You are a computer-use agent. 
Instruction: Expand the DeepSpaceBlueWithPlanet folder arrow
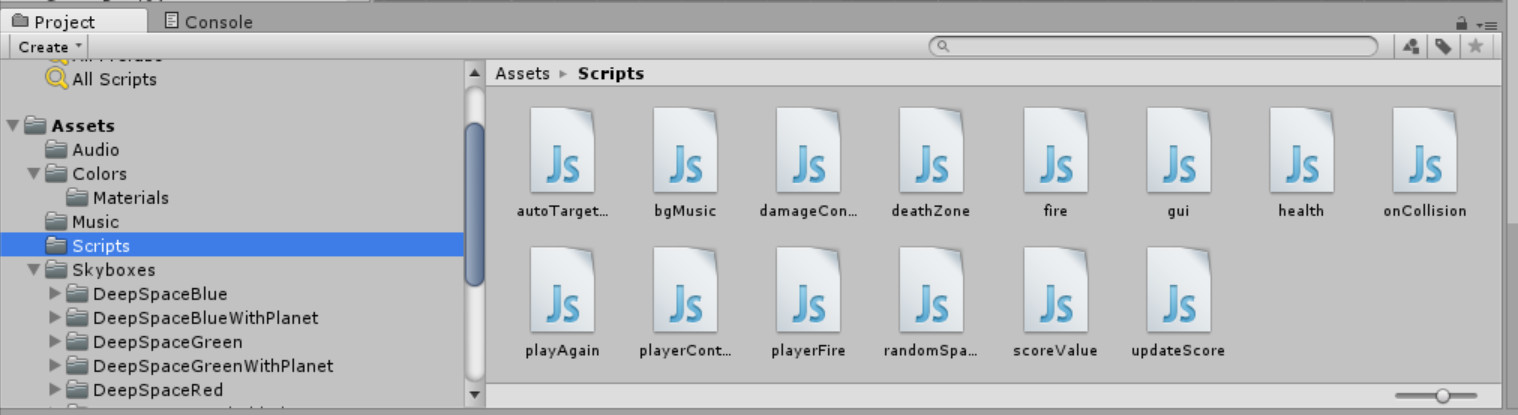tap(55, 318)
